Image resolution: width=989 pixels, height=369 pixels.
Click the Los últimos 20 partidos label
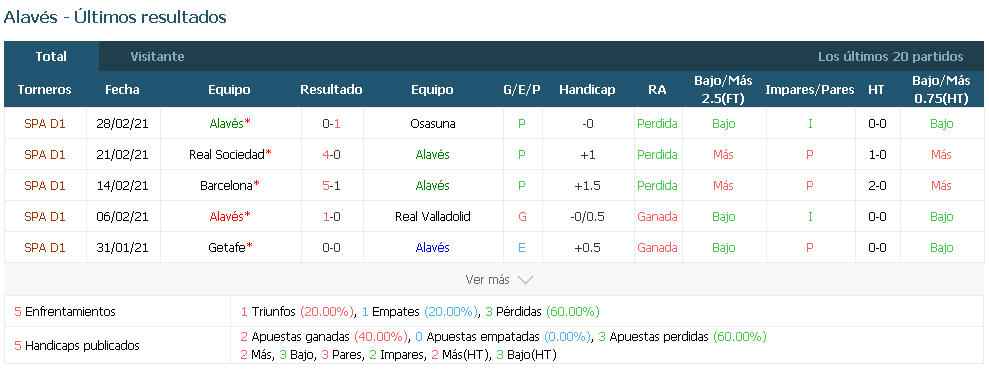coord(891,57)
